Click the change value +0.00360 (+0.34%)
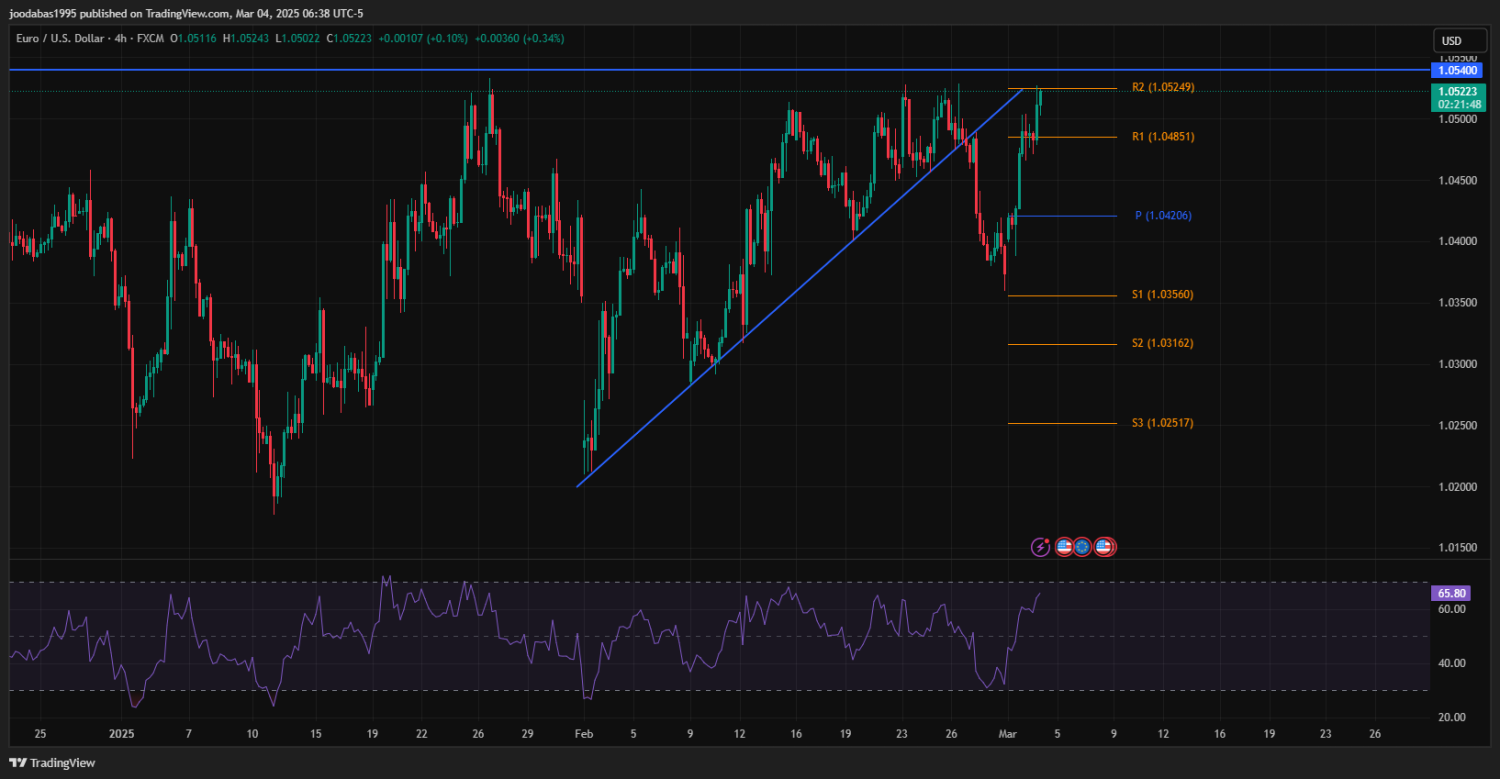1500x779 pixels. (x=519, y=38)
